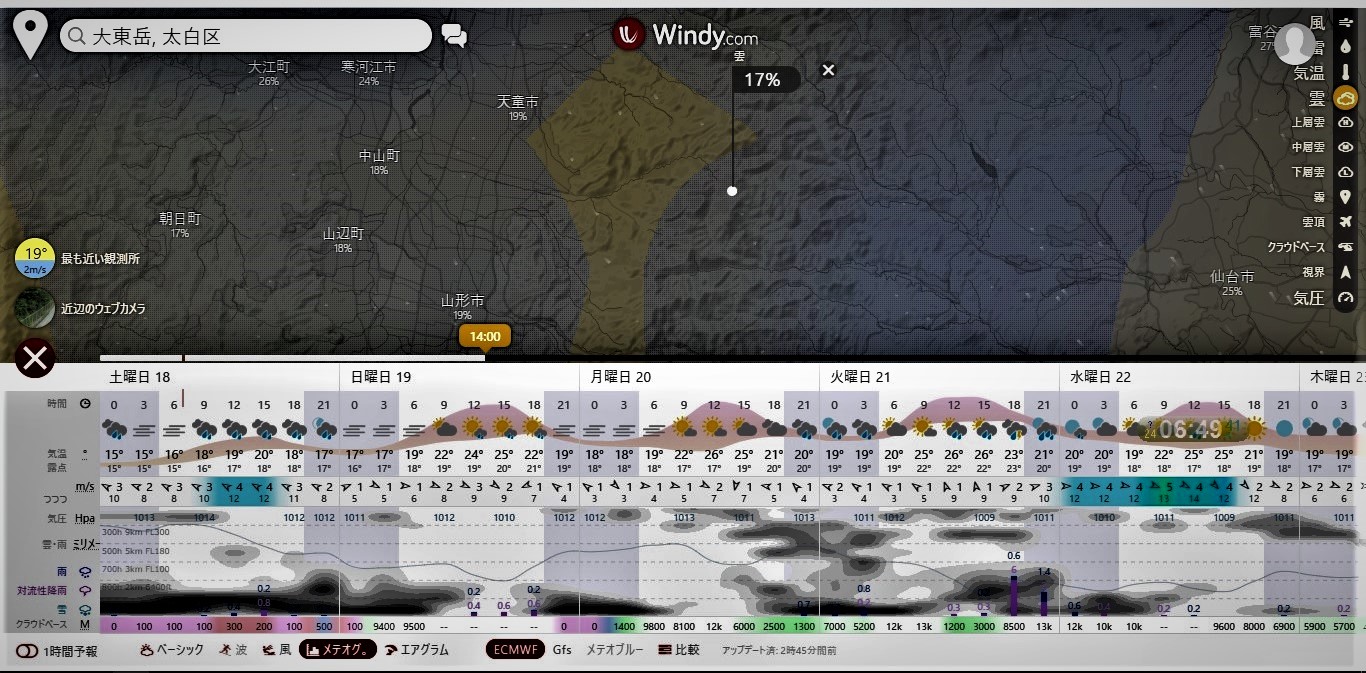Open the chat bubbles icon
Viewport: 1366px width, 673px height.
(x=454, y=37)
